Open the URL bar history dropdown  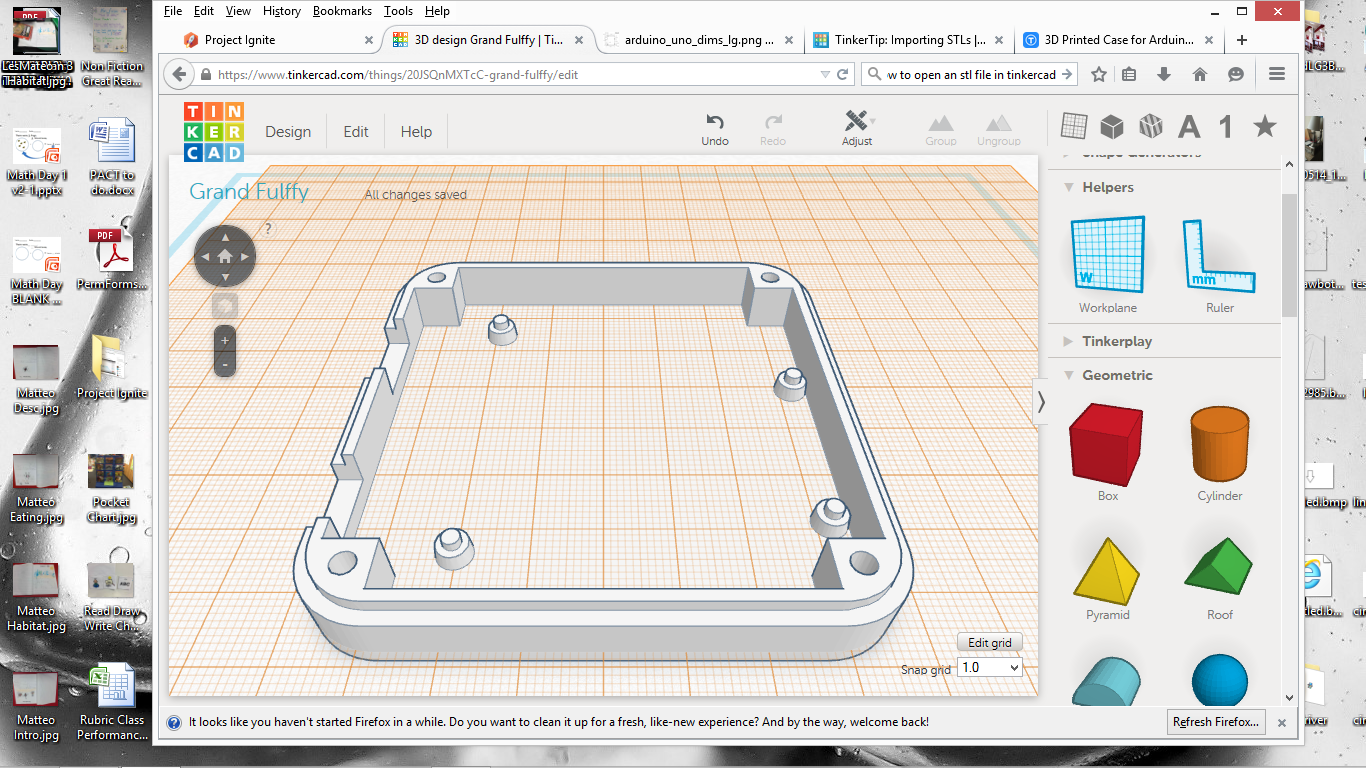[x=825, y=74]
